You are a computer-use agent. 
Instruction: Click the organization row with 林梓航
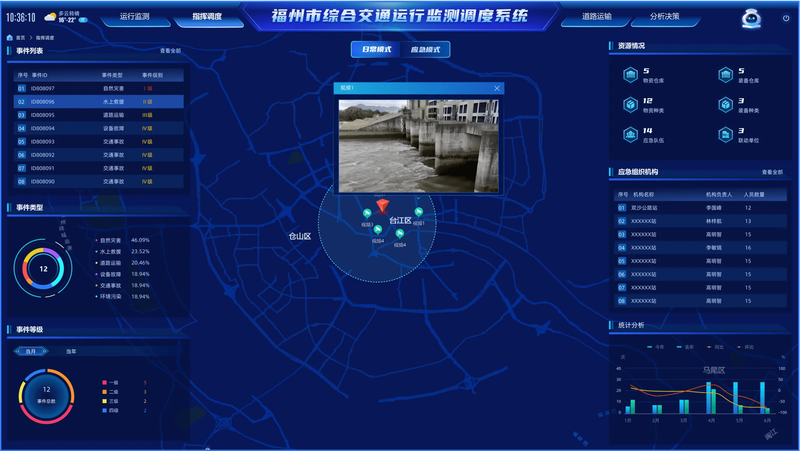point(700,221)
